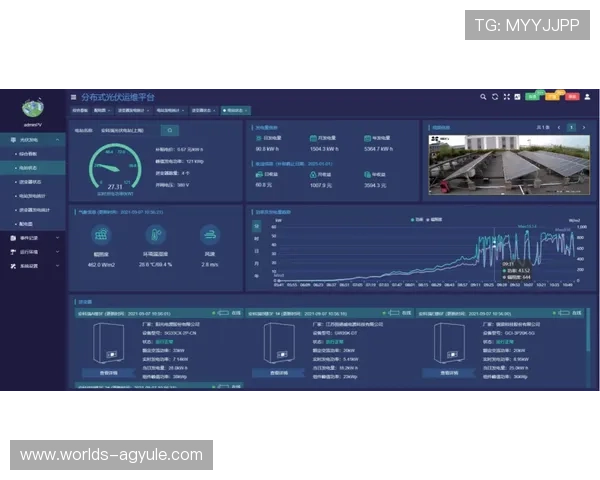This screenshot has width=600, height=480.
Task: Click the hamburger menu icon beside the title
Action: pyautogui.click(x=73, y=97)
